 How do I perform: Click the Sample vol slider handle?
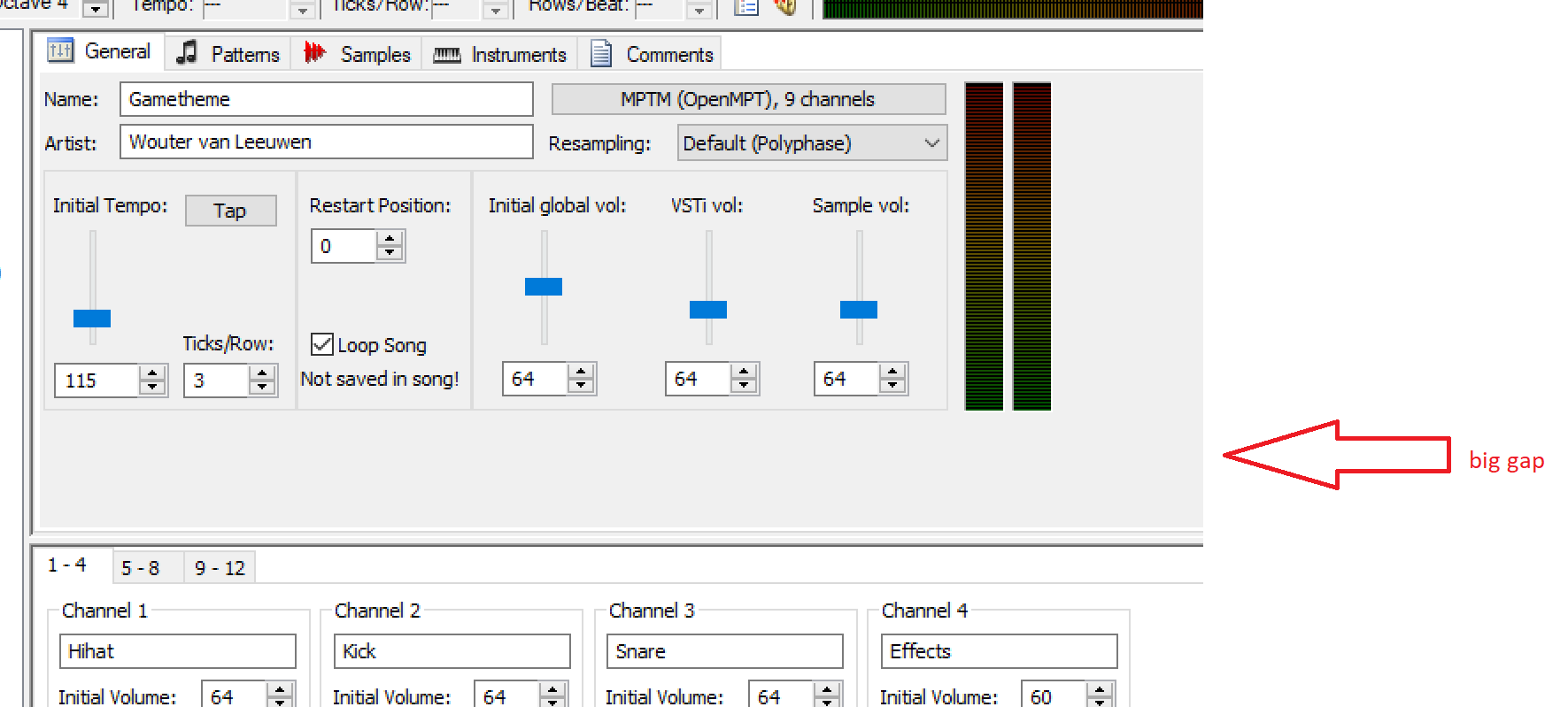click(x=859, y=310)
